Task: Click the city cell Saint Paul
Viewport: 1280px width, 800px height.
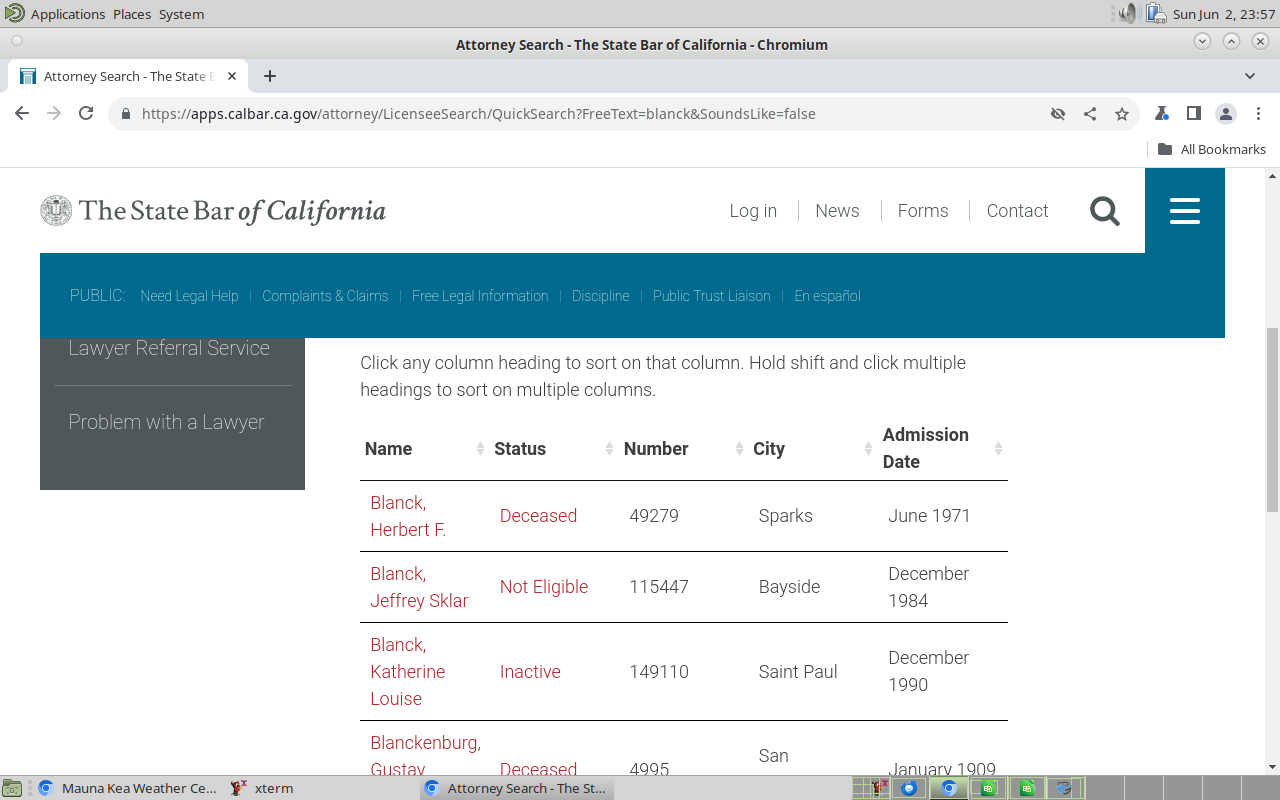Action: [x=798, y=672]
